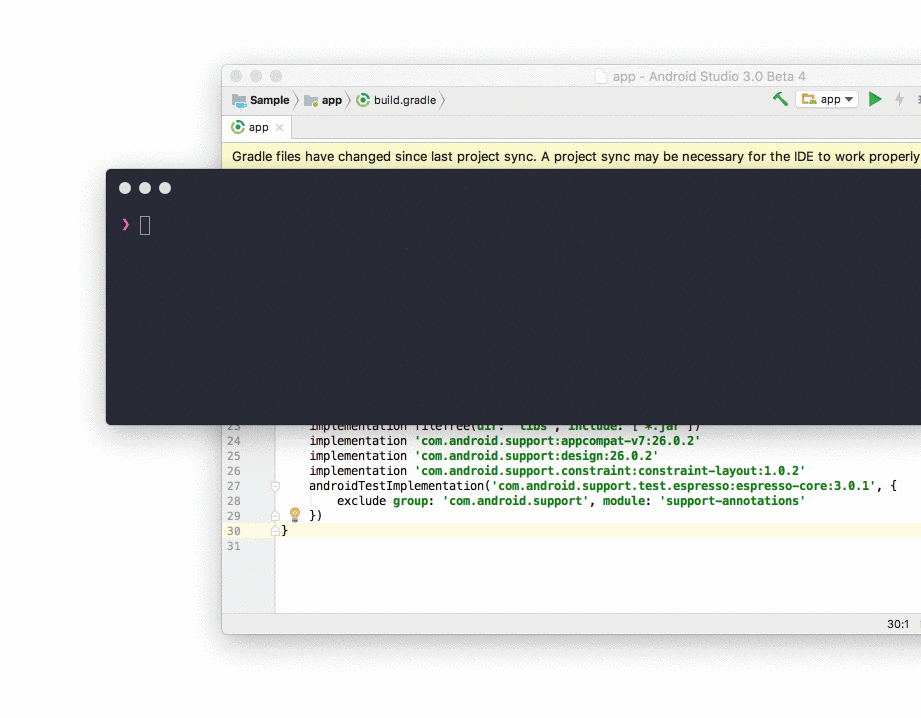Image resolution: width=921 pixels, height=718 pixels.
Task: Close the app editor tab
Action: [x=280, y=128]
